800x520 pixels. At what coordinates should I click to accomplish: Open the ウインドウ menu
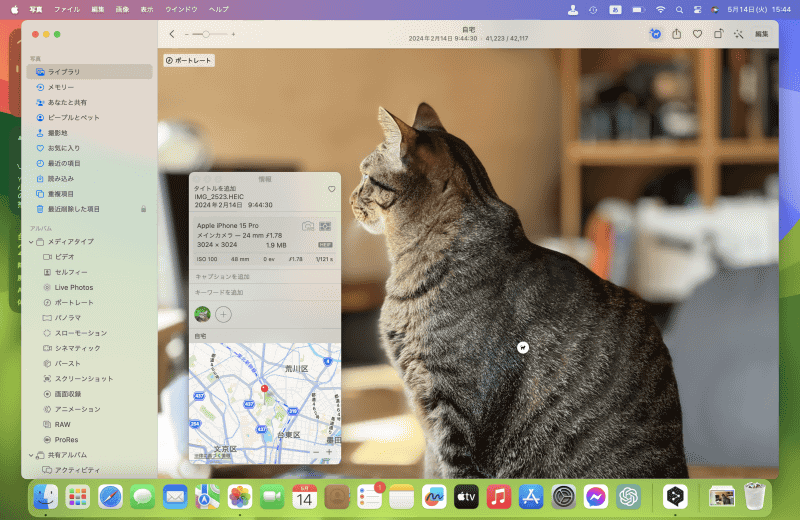coord(181,9)
